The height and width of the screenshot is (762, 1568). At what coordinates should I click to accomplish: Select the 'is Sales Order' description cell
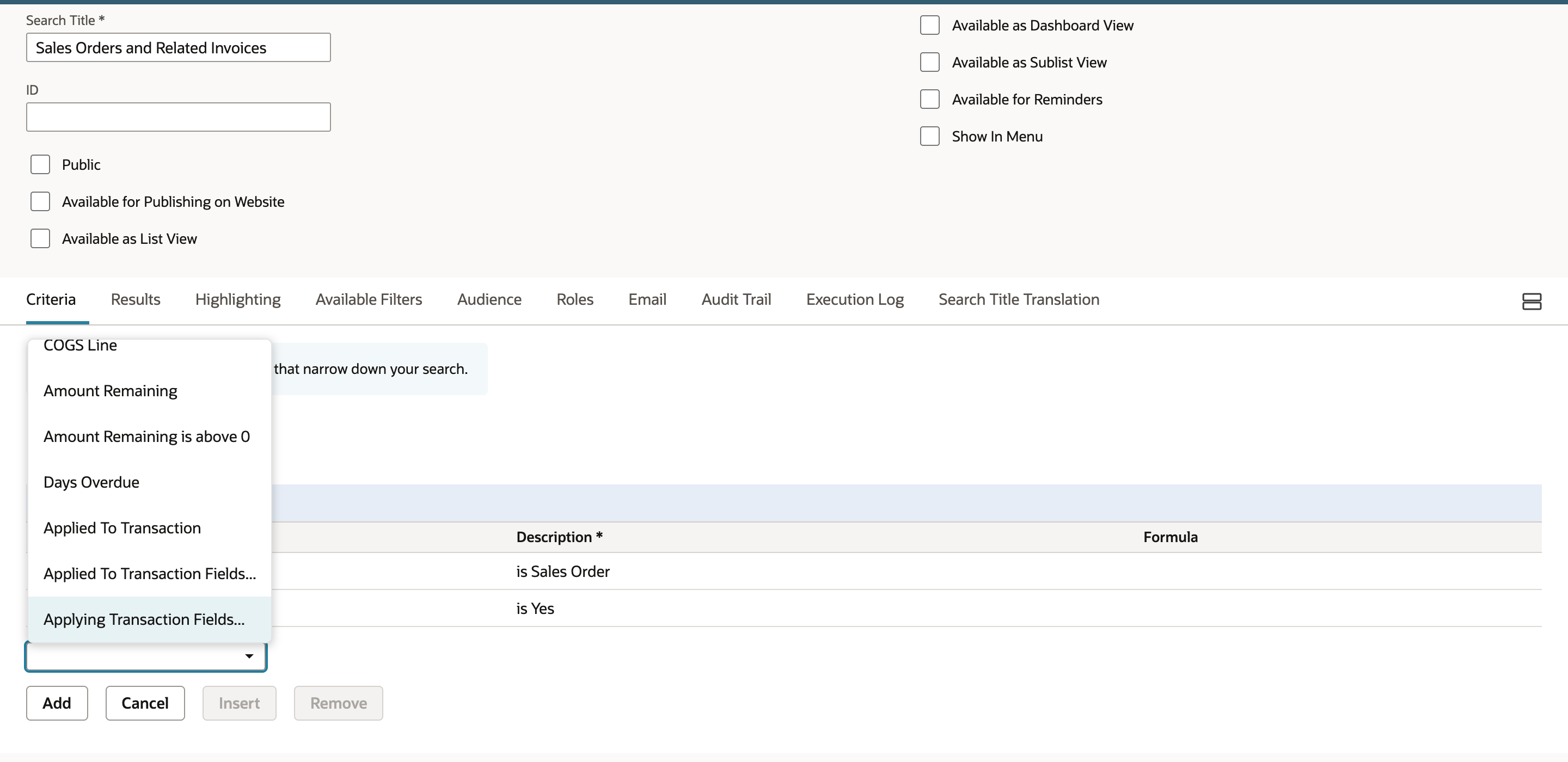(x=563, y=571)
